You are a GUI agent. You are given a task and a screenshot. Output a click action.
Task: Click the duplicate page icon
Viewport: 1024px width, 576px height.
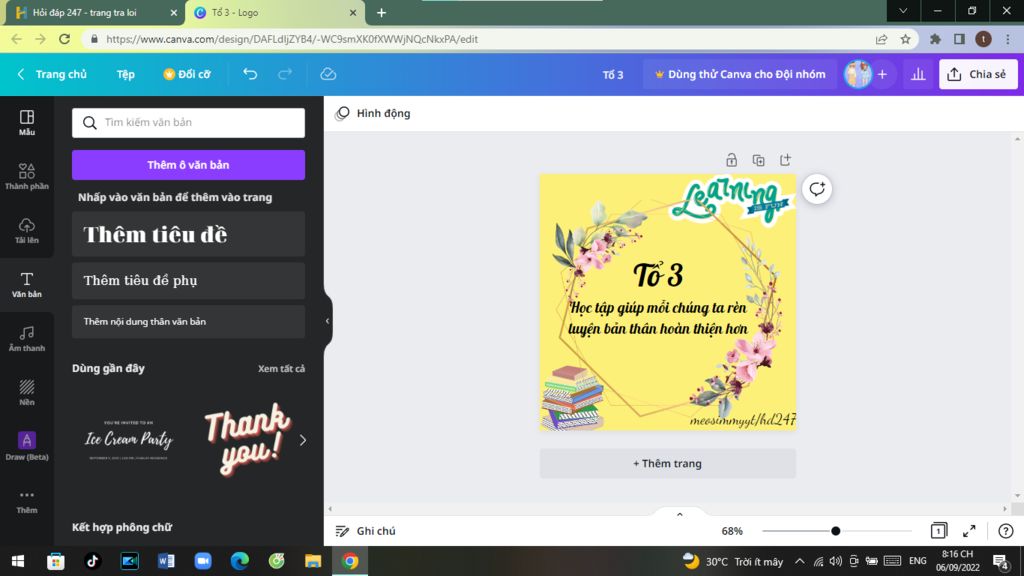(x=758, y=160)
